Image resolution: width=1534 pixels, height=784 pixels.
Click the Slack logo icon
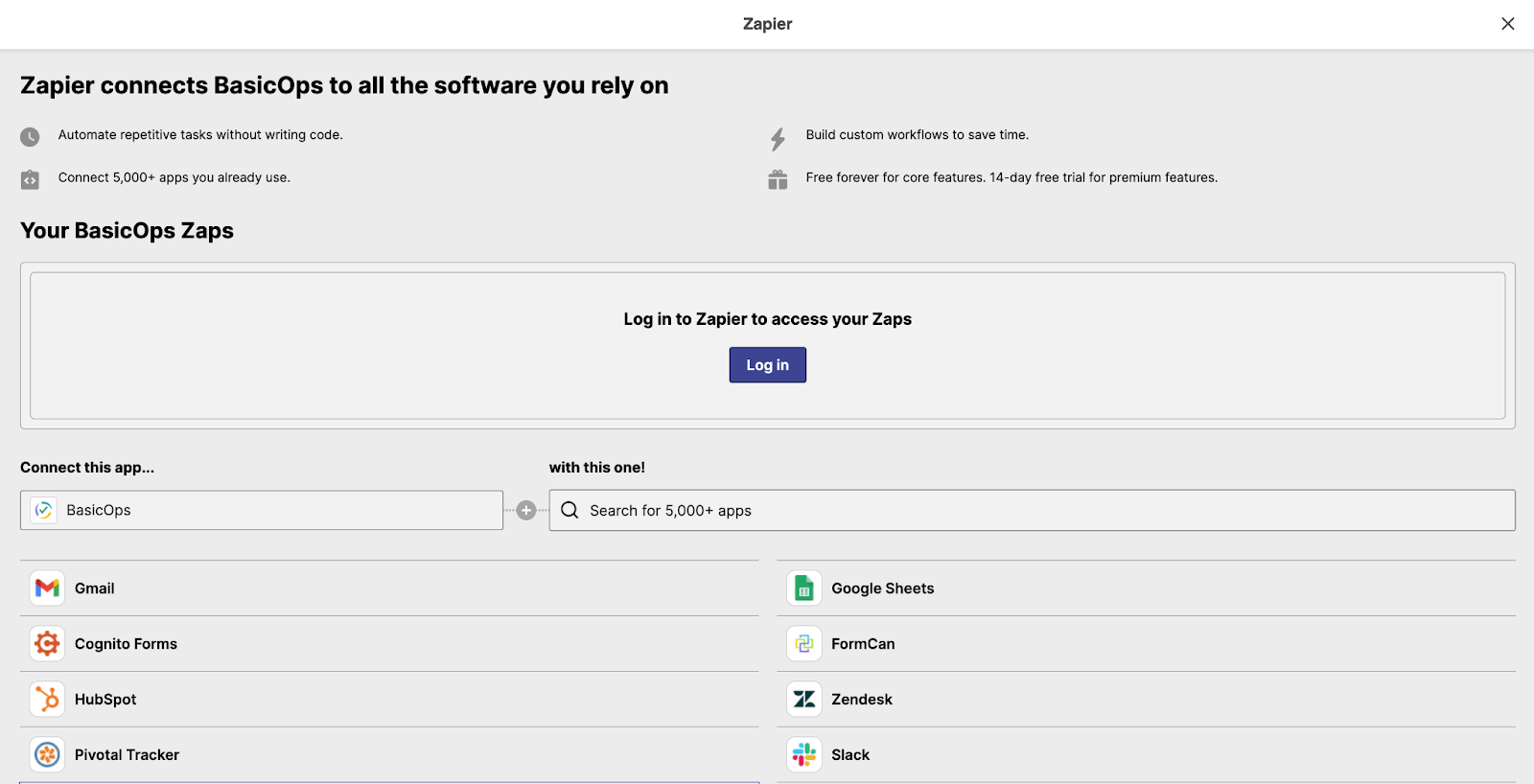804,755
